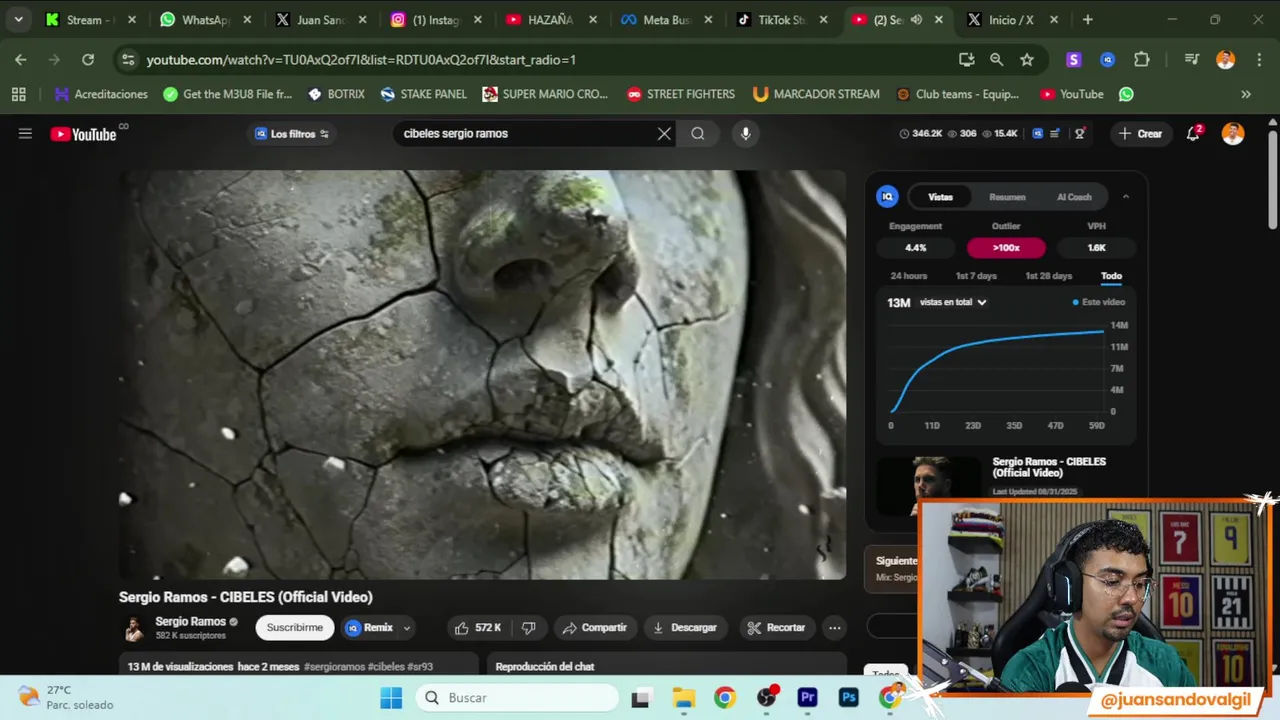Image resolution: width=1280 pixels, height=720 pixels.
Task: Switch to the AI Coach tab
Action: [1074, 197]
